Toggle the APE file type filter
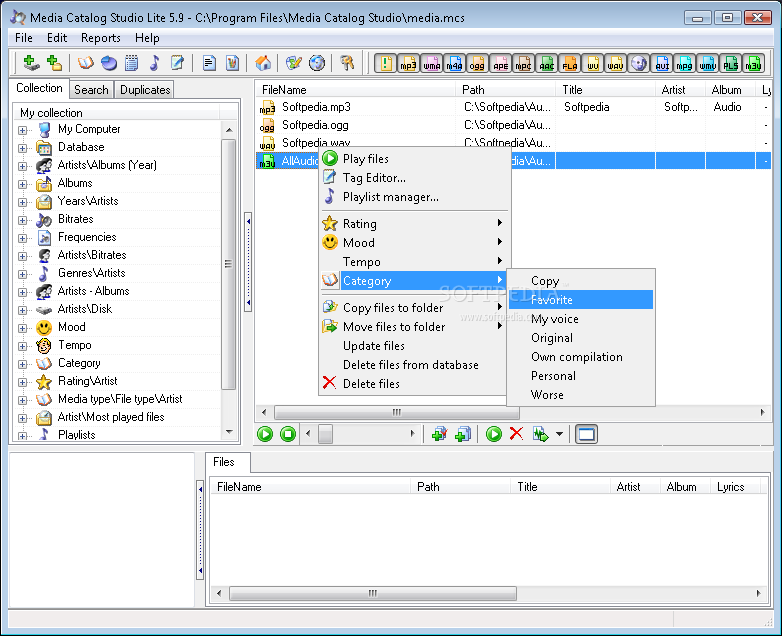Viewport: 782px width, 636px height. (500, 63)
